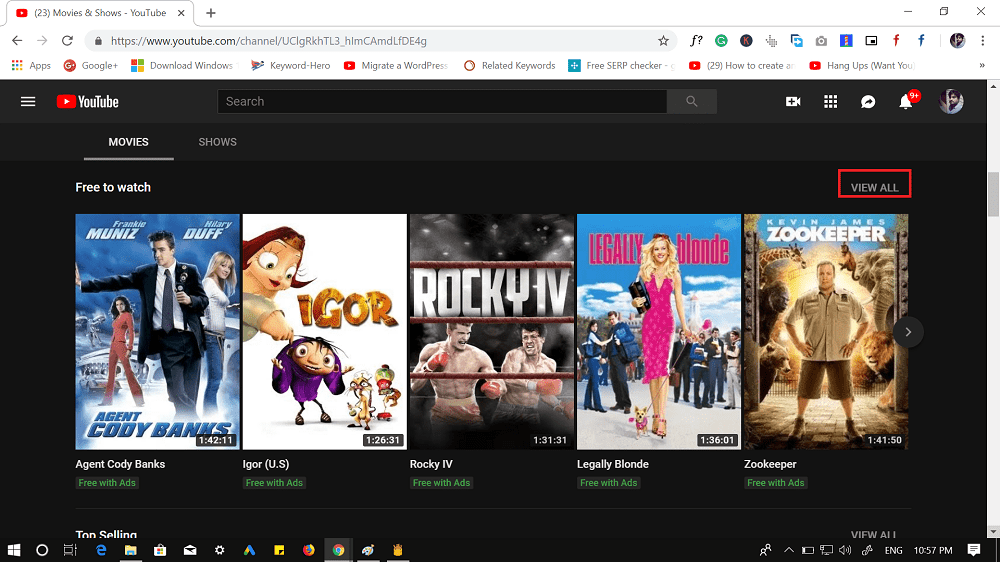Open the Keyword-Hero bookmark

click(290, 65)
